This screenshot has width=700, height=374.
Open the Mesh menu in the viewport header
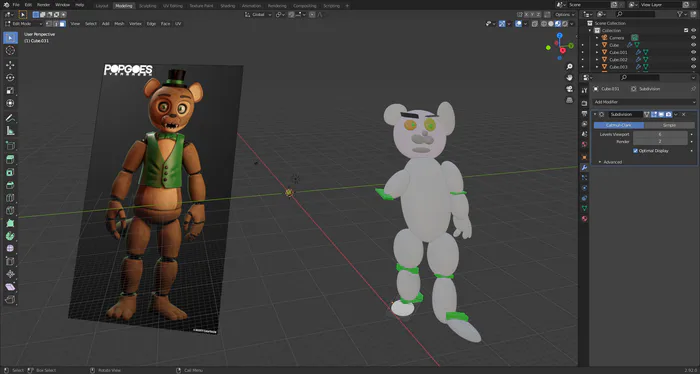tap(119, 24)
